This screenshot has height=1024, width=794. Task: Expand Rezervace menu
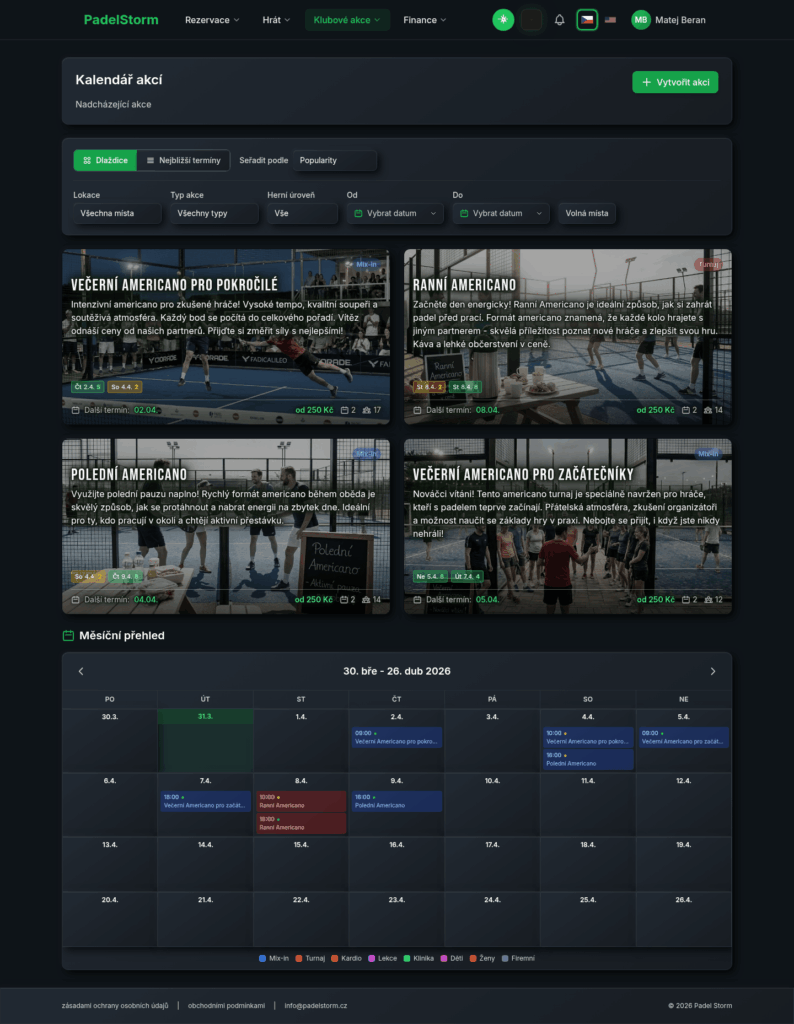click(x=212, y=20)
